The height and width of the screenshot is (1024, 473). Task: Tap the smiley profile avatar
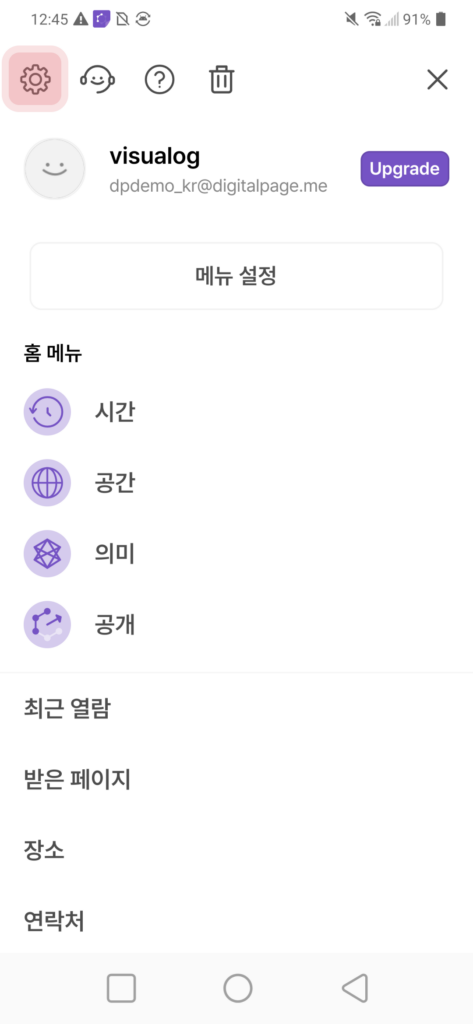55,168
